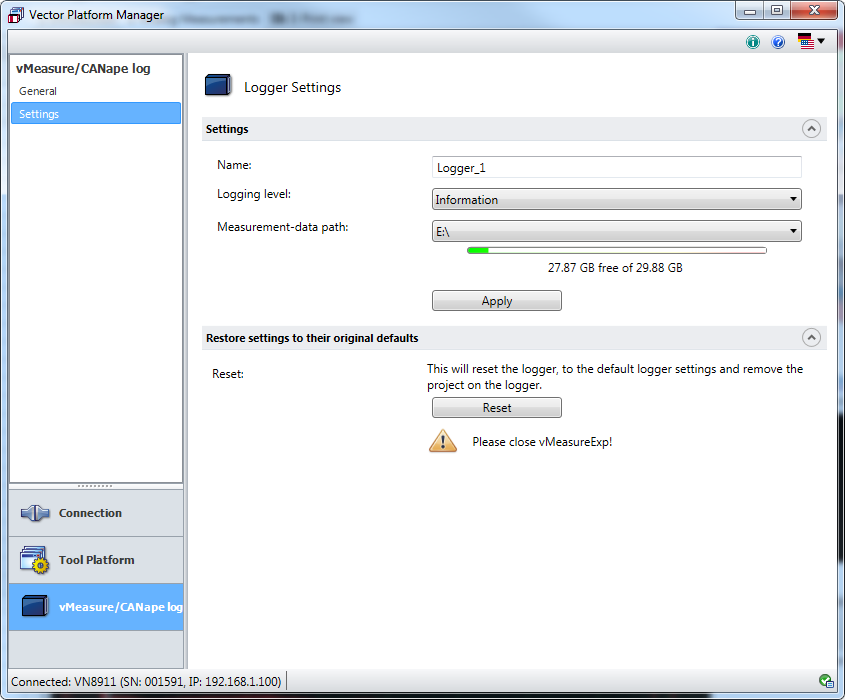Click the warning triangle icon
Image resolution: width=845 pixels, height=700 pixels.
(443, 441)
